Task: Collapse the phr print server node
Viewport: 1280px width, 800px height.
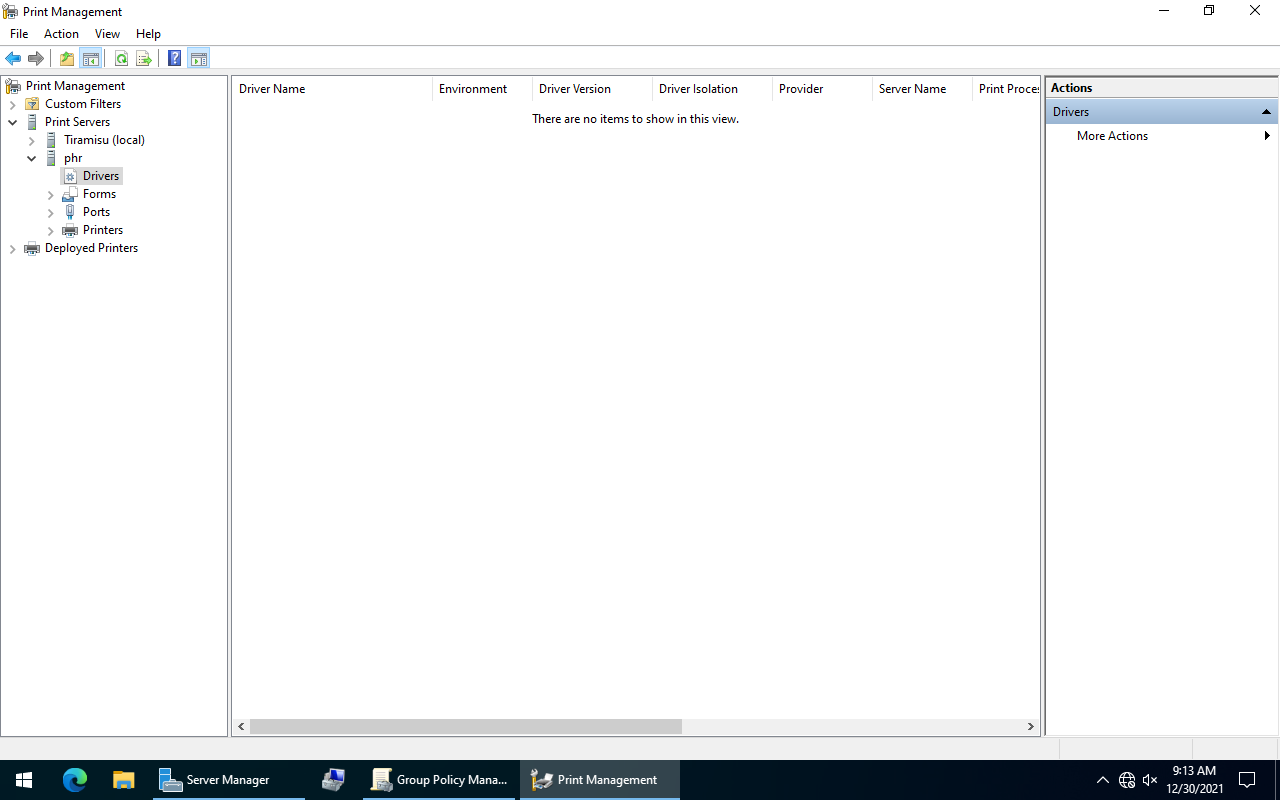Action: [x=32, y=158]
